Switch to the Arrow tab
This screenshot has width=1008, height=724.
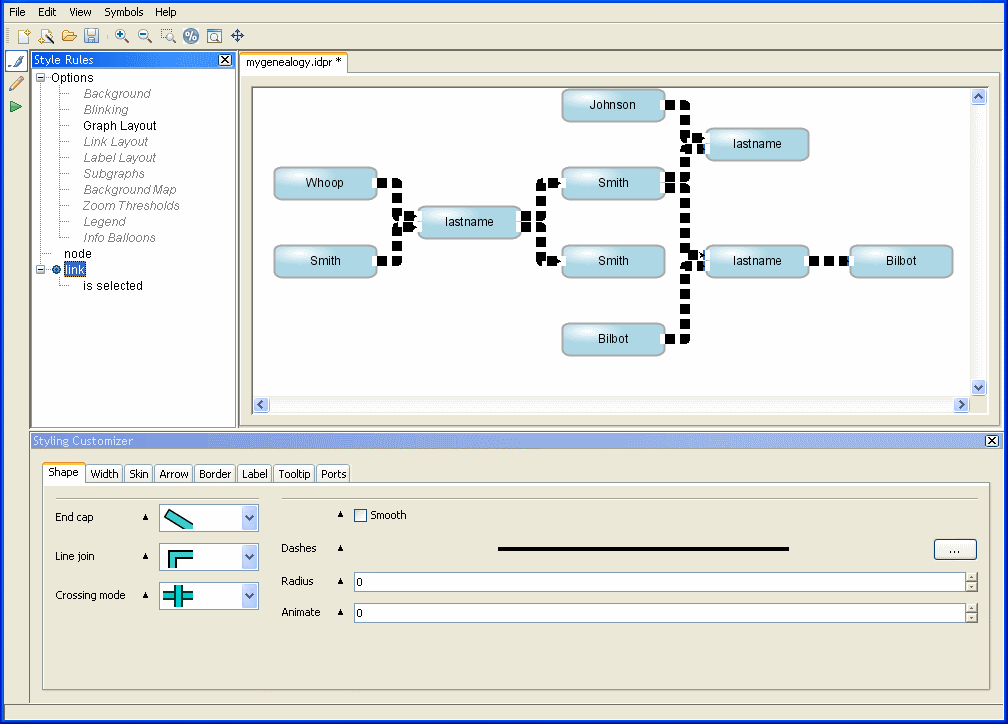coord(174,474)
